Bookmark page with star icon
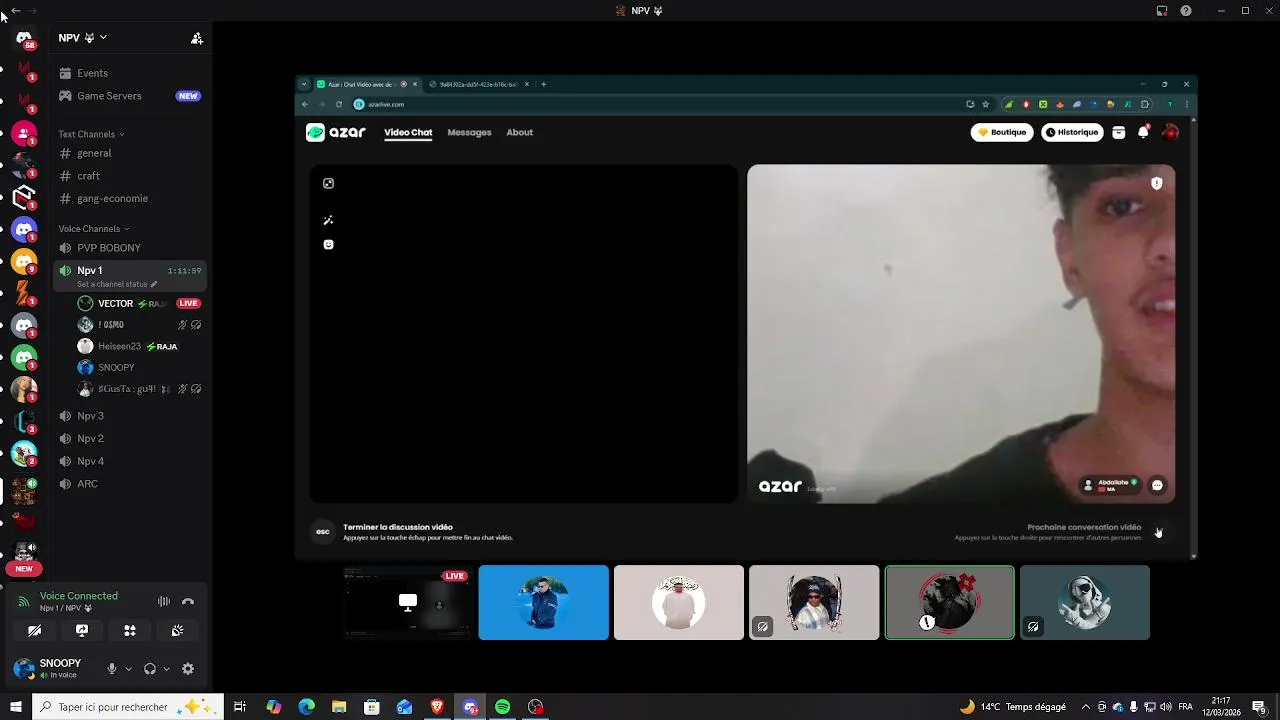The image size is (1280, 720). pyautogui.click(x=986, y=104)
